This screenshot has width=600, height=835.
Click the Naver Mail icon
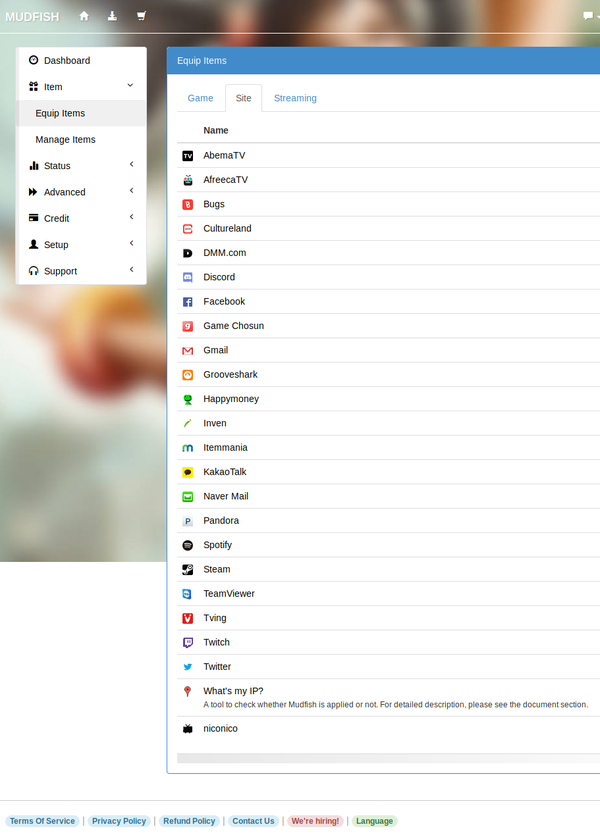pyautogui.click(x=187, y=497)
